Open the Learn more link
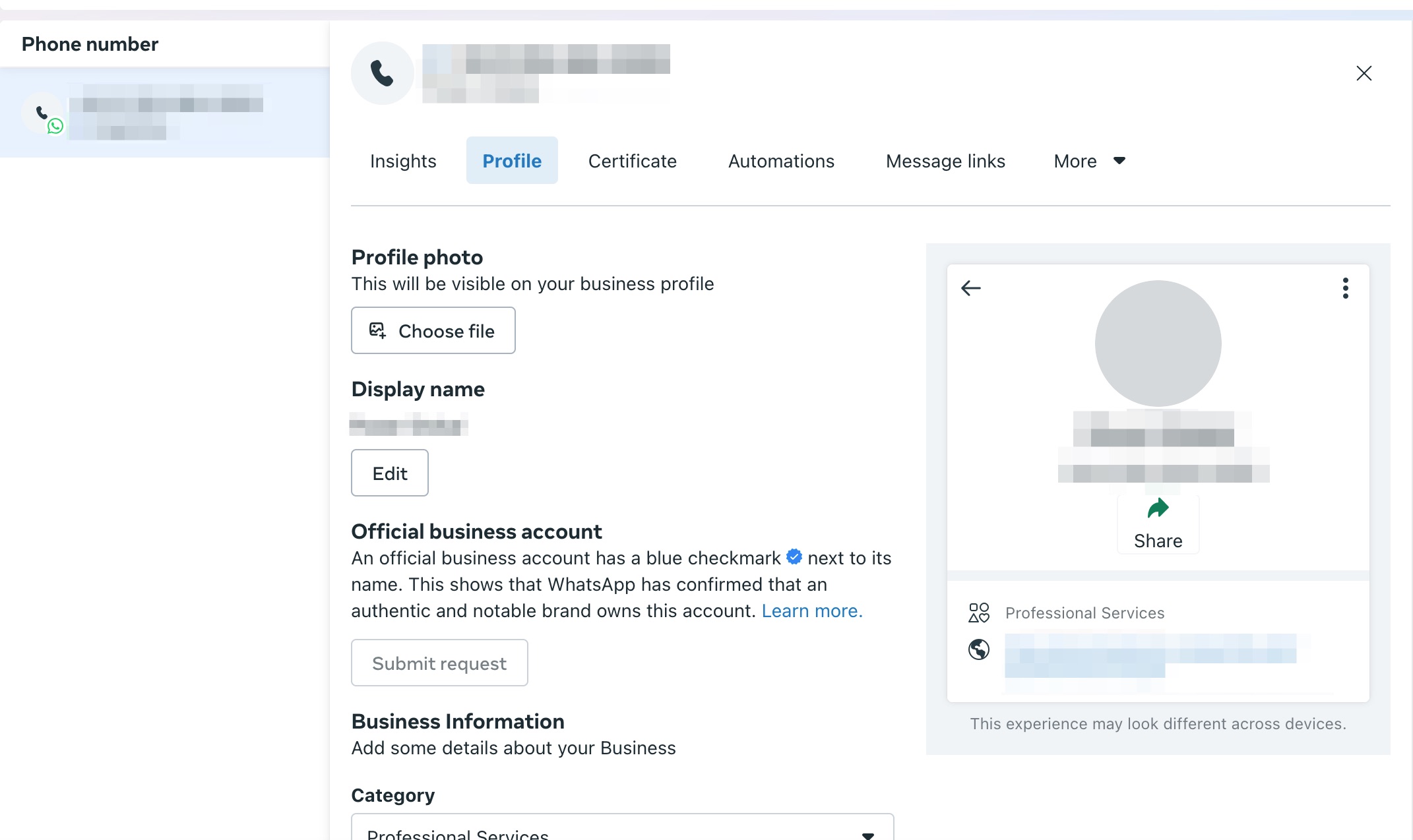This screenshot has width=1413, height=840. (812, 611)
